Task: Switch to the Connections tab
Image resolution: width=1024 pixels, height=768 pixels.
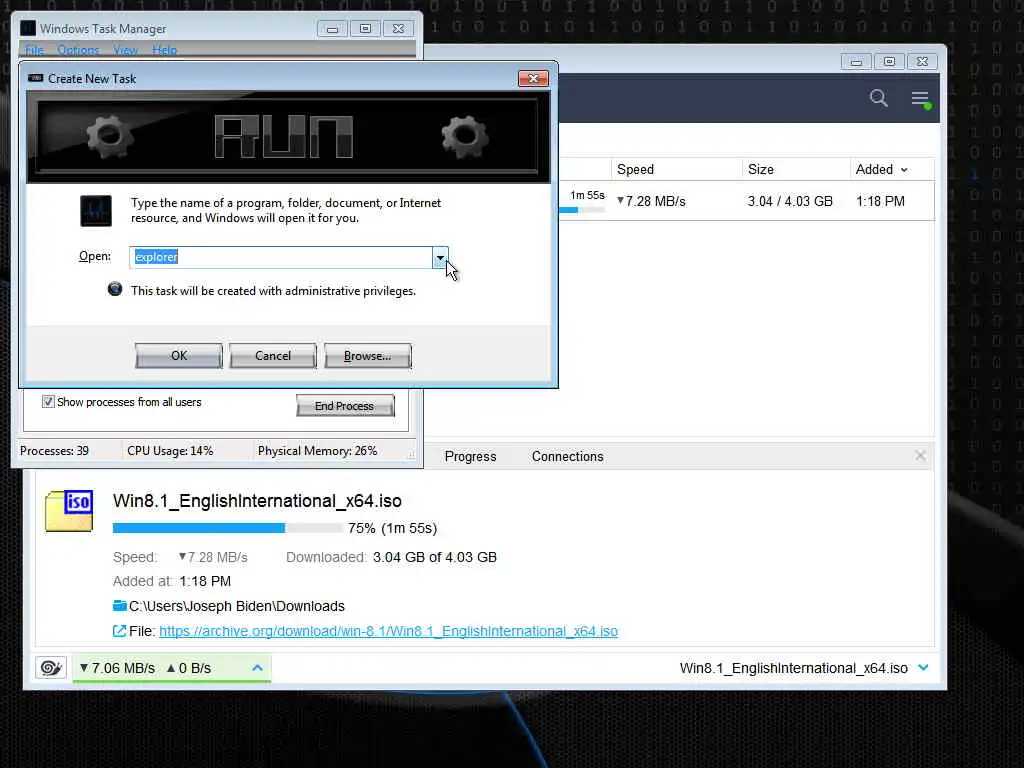Action: coord(568,456)
